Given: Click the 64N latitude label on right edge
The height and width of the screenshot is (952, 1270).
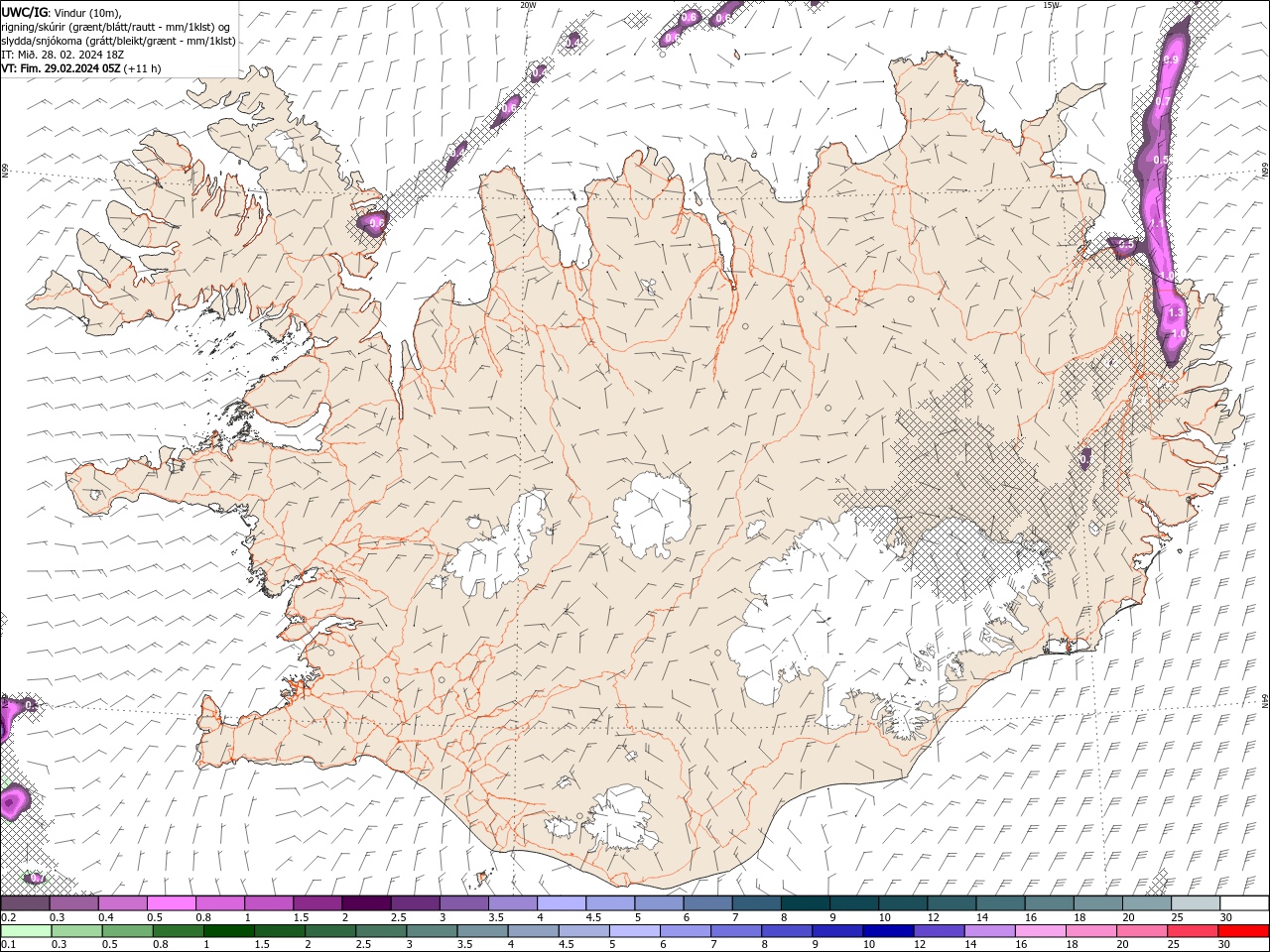Looking at the screenshot, I should pos(1265,700).
